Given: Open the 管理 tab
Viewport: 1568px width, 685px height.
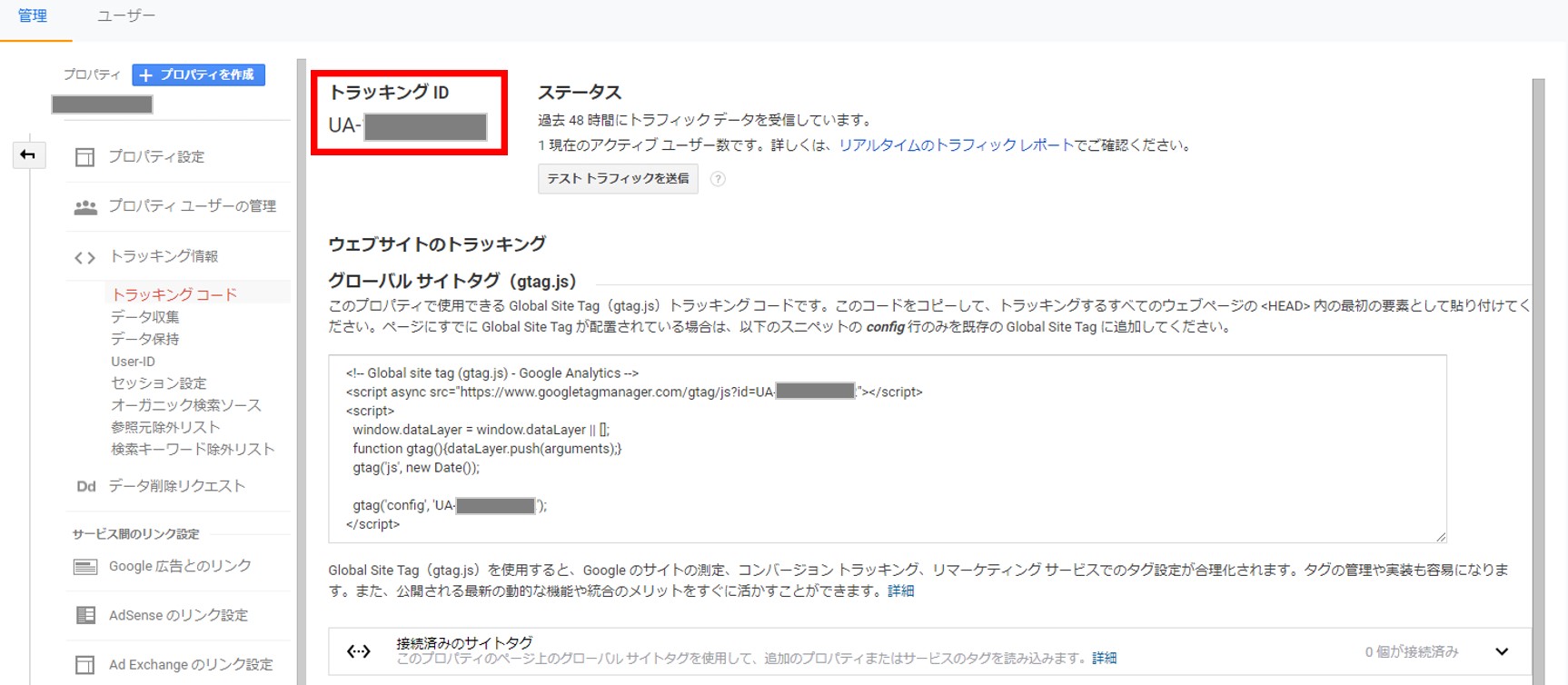Looking at the screenshot, I should click(x=33, y=16).
